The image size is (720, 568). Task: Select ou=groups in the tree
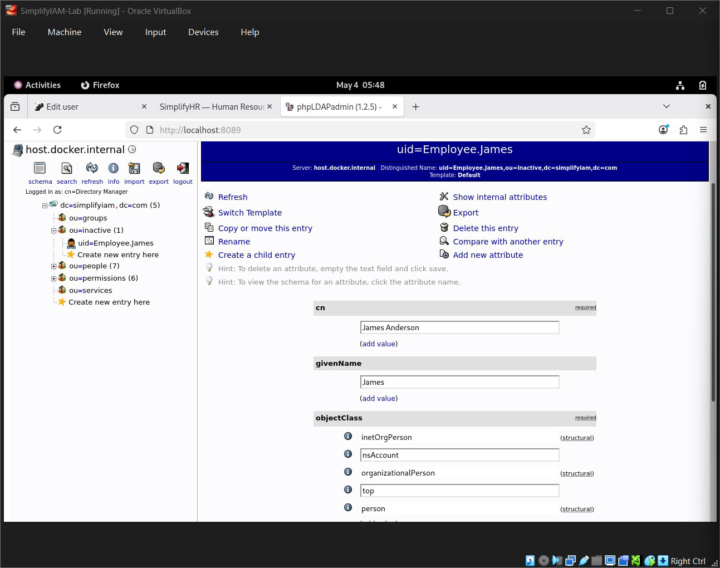coord(88,218)
